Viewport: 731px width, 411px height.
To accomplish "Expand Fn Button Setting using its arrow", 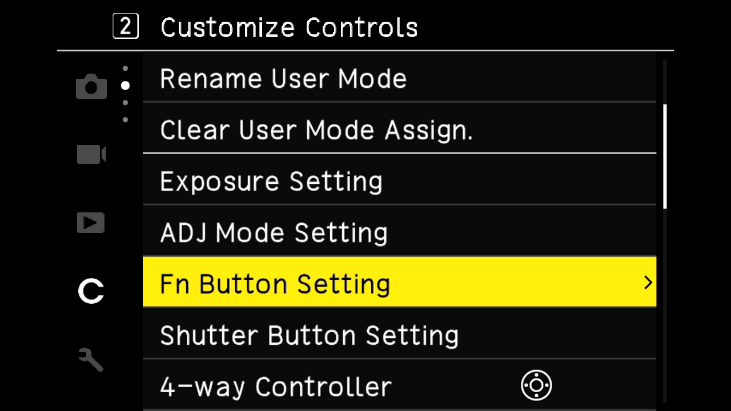I will click(647, 284).
